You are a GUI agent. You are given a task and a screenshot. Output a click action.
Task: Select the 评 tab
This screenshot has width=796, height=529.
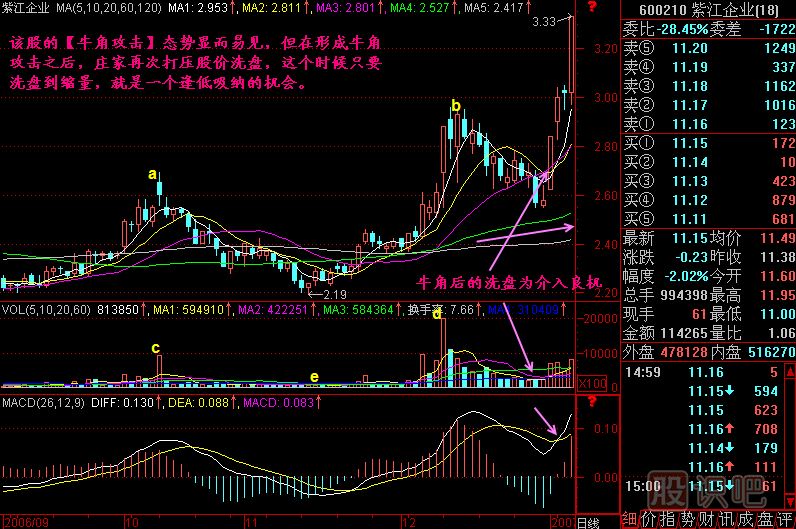[x=783, y=521]
